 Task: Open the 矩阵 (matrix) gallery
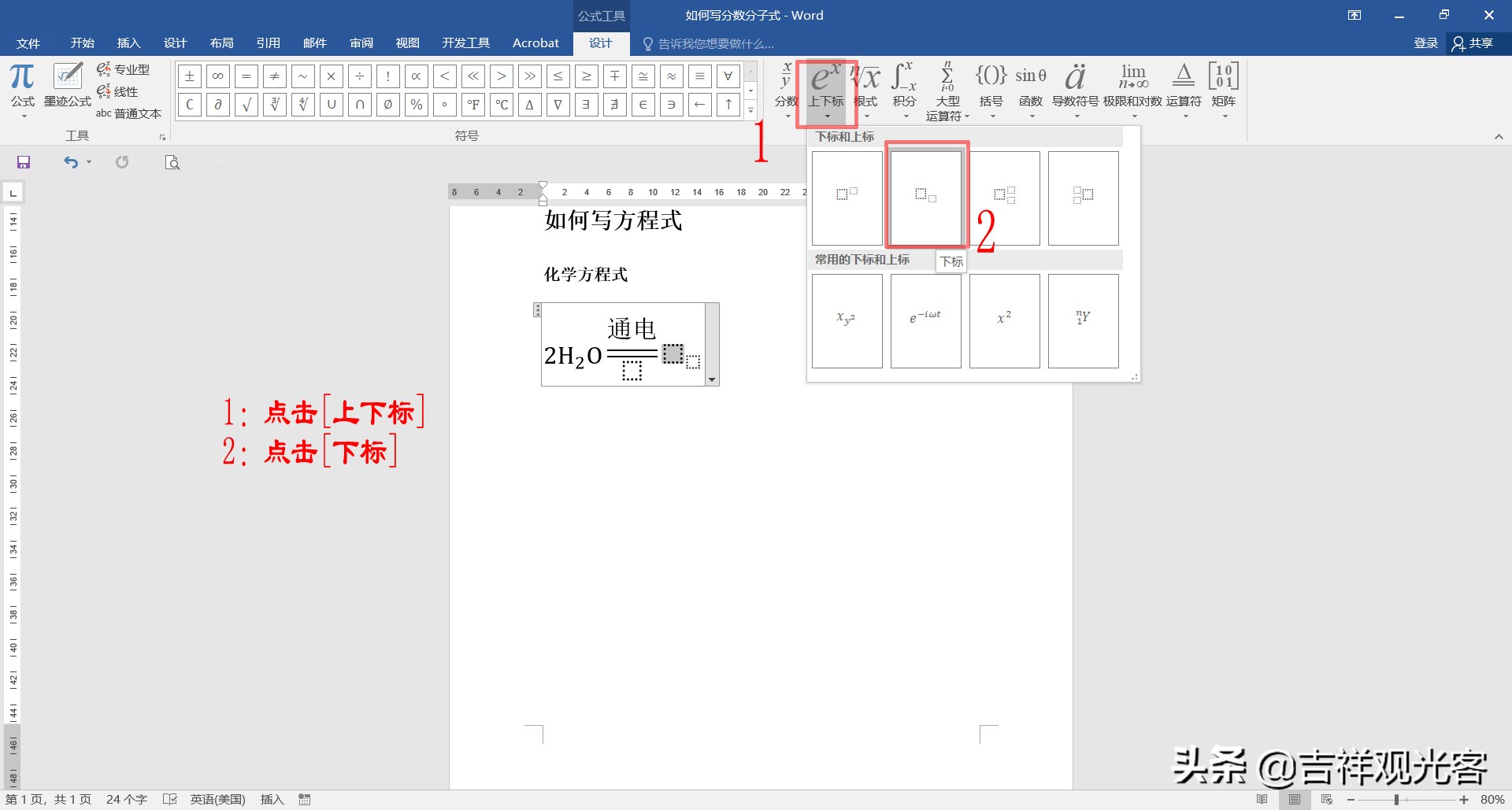click(1222, 87)
